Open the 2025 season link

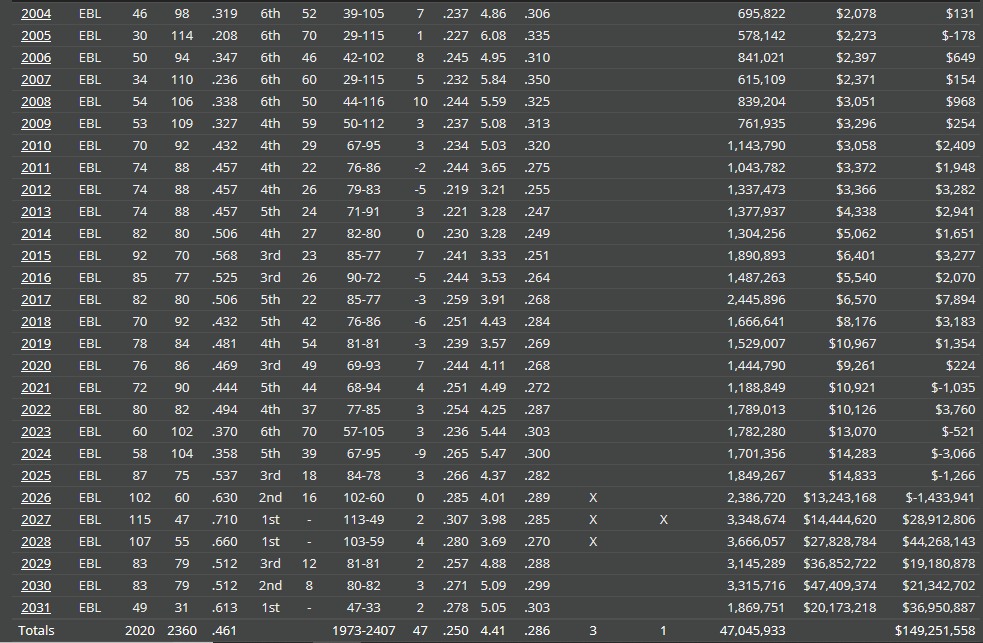(x=36, y=475)
